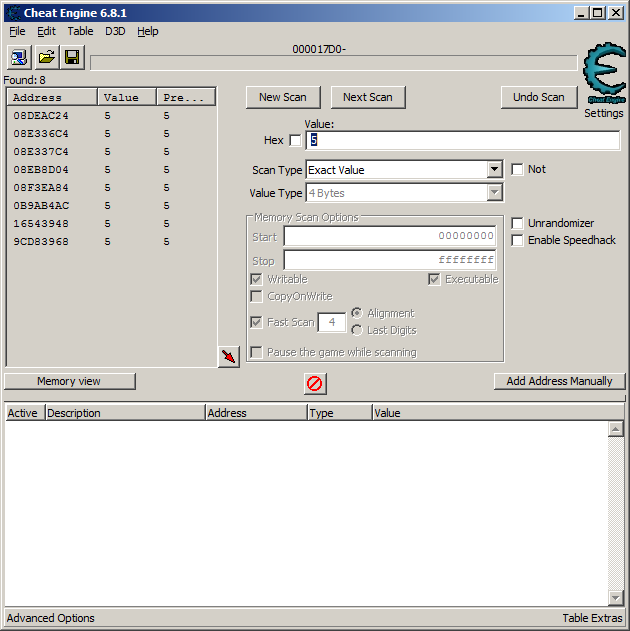Open Advanced Options
The image size is (630, 631).
51,618
